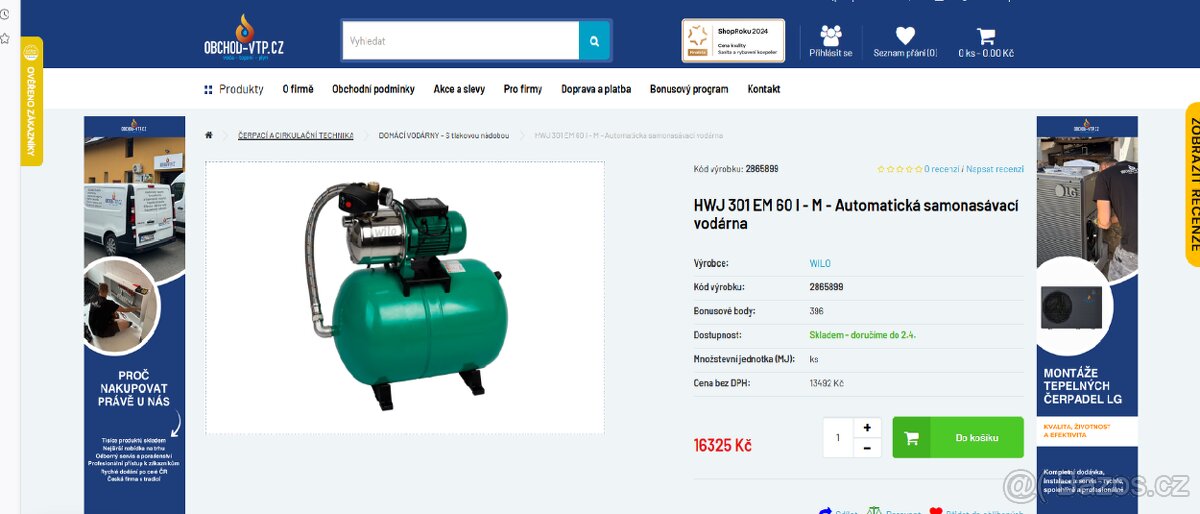Click the OBCHOD-VTP.CZ logo
Image resolution: width=1200 pixels, height=514 pixels.
pyautogui.click(x=244, y=38)
